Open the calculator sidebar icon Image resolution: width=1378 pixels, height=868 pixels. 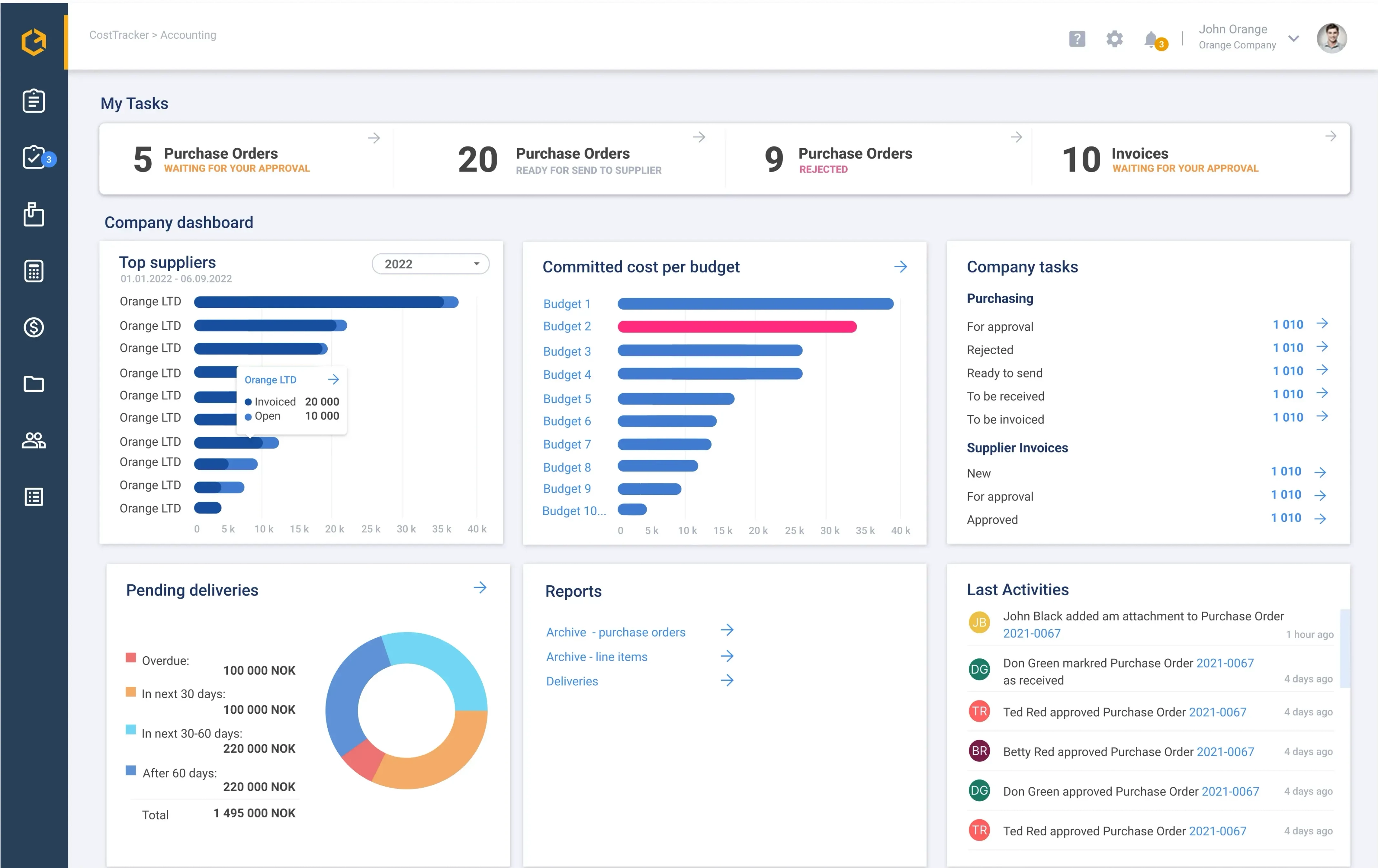click(34, 271)
